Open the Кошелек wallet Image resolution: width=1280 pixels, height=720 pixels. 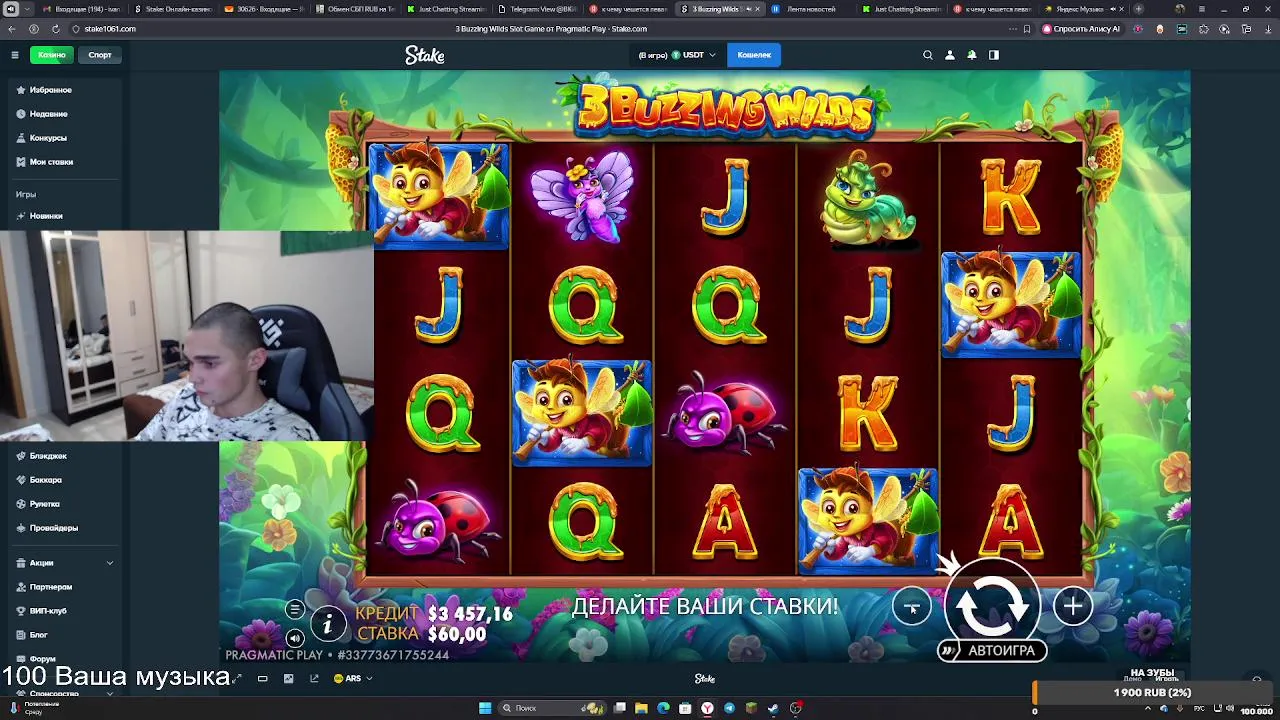click(x=754, y=55)
